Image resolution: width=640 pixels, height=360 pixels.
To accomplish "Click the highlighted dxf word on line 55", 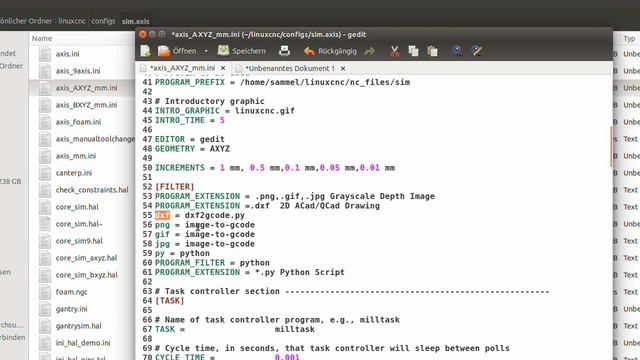I will click(x=162, y=215).
